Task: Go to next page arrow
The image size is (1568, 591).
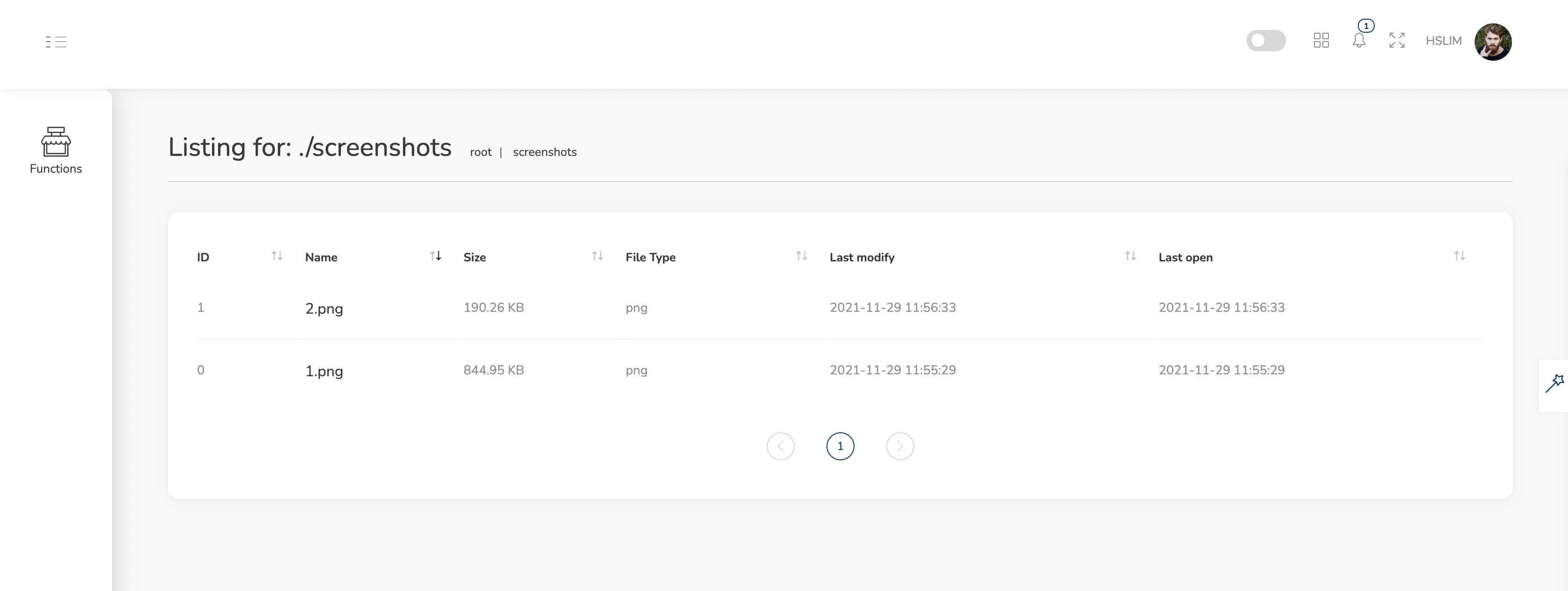Action: (900, 446)
